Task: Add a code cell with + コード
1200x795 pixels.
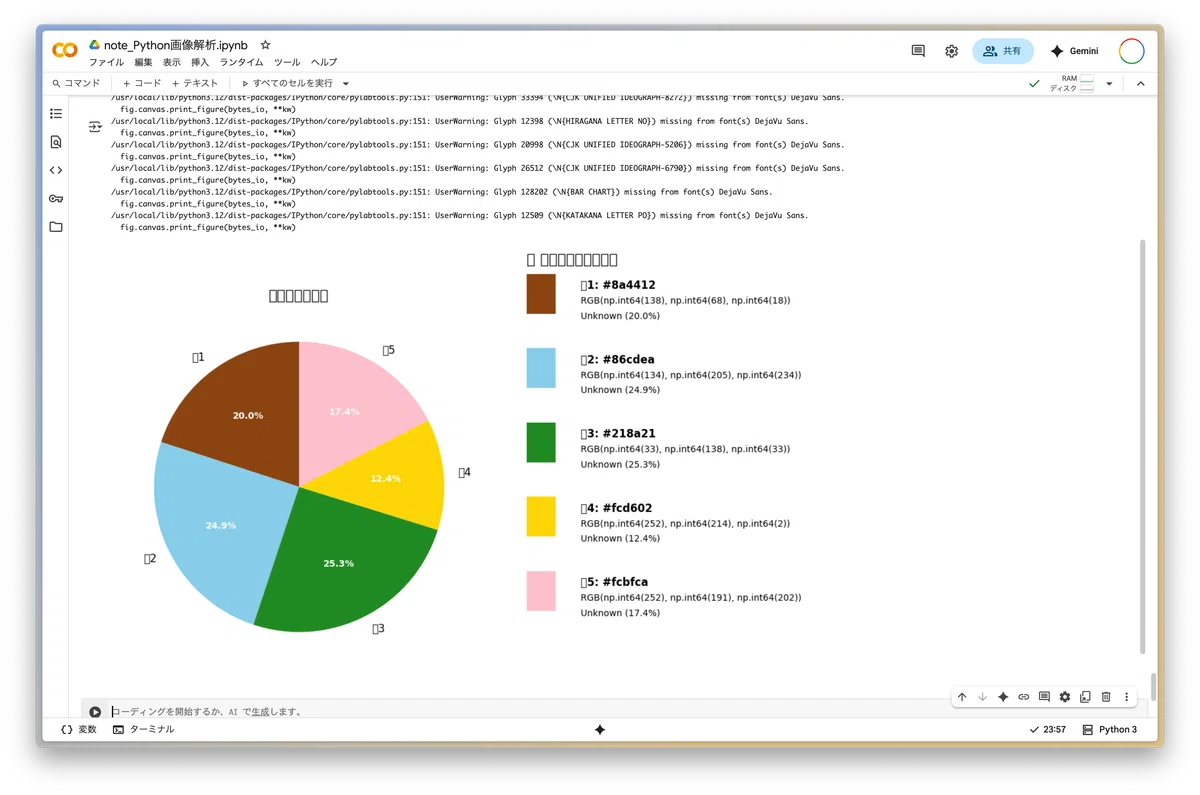Action: (x=141, y=84)
